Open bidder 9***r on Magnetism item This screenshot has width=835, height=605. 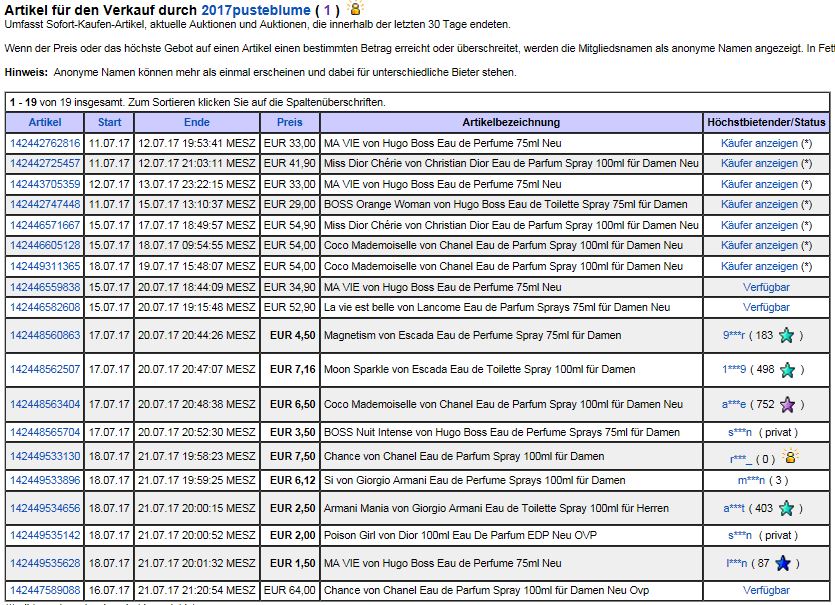[x=734, y=336]
